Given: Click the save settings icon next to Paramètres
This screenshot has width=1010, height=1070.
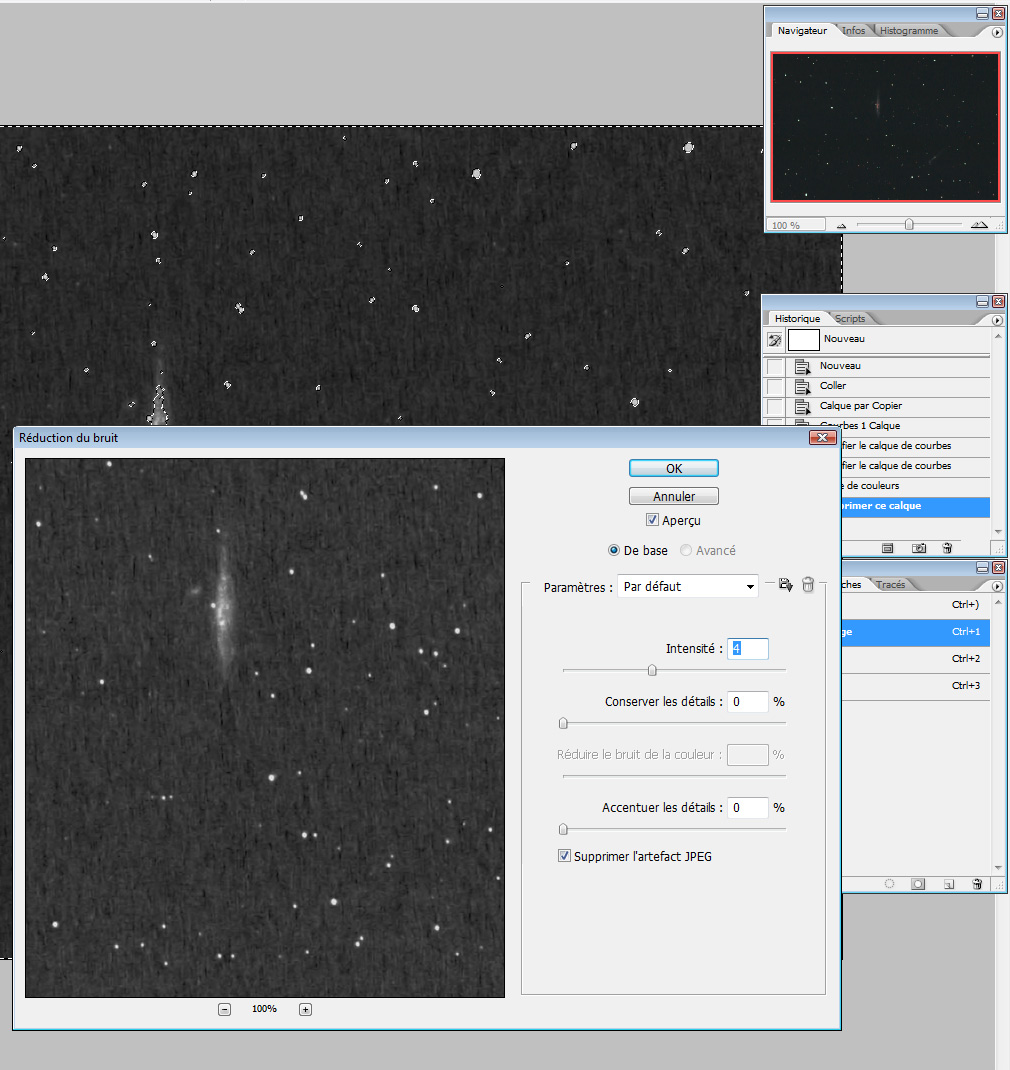Looking at the screenshot, I should [785, 585].
